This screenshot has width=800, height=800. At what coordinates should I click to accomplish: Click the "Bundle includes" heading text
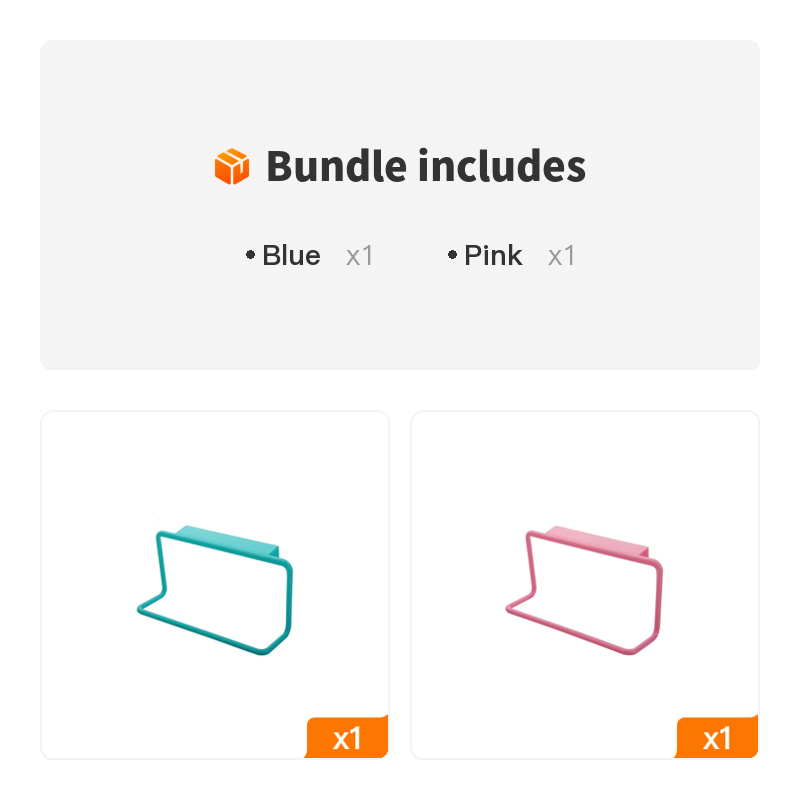point(425,166)
